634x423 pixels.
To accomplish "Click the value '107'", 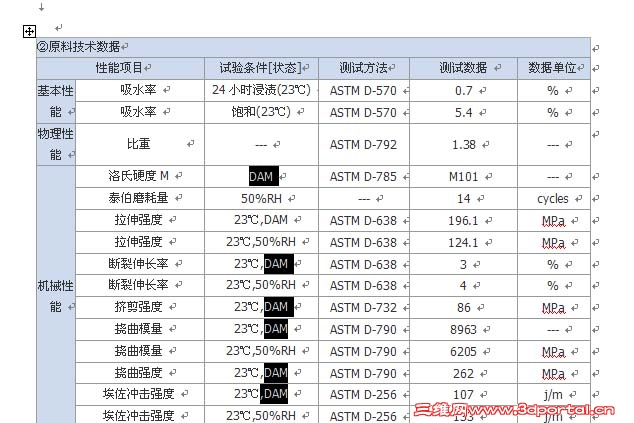I will [x=463, y=395].
